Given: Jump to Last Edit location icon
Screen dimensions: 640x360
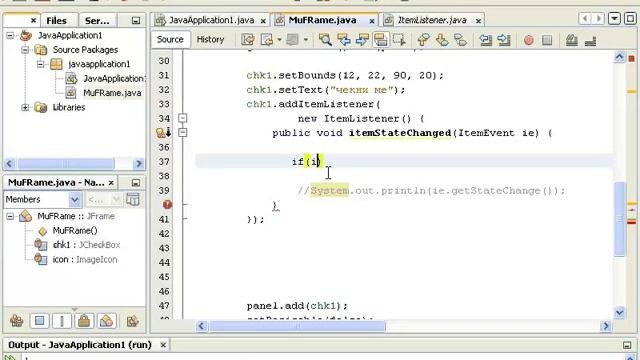Looking at the screenshot, I should [248, 40].
